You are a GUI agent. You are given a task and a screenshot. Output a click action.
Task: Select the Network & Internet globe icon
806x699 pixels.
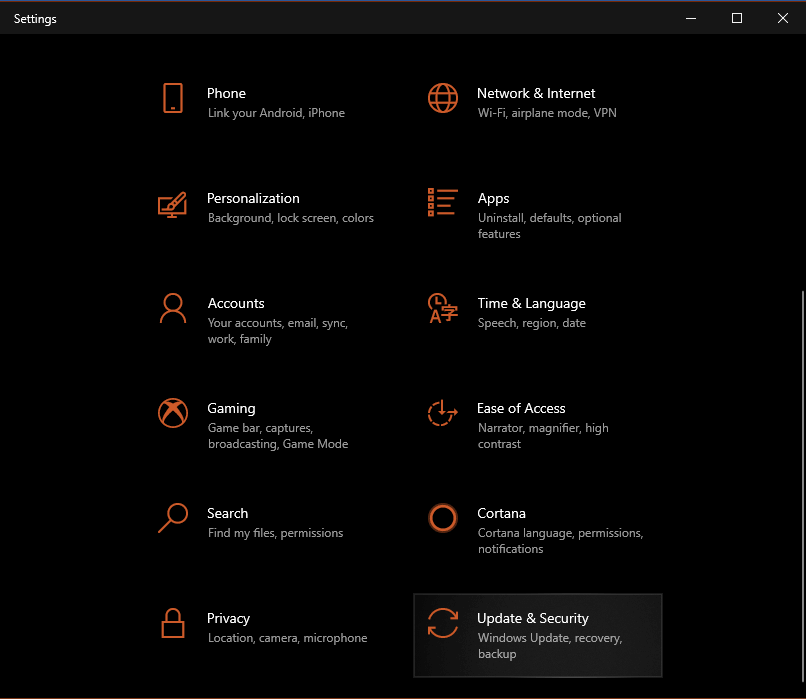[x=442, y=100]
